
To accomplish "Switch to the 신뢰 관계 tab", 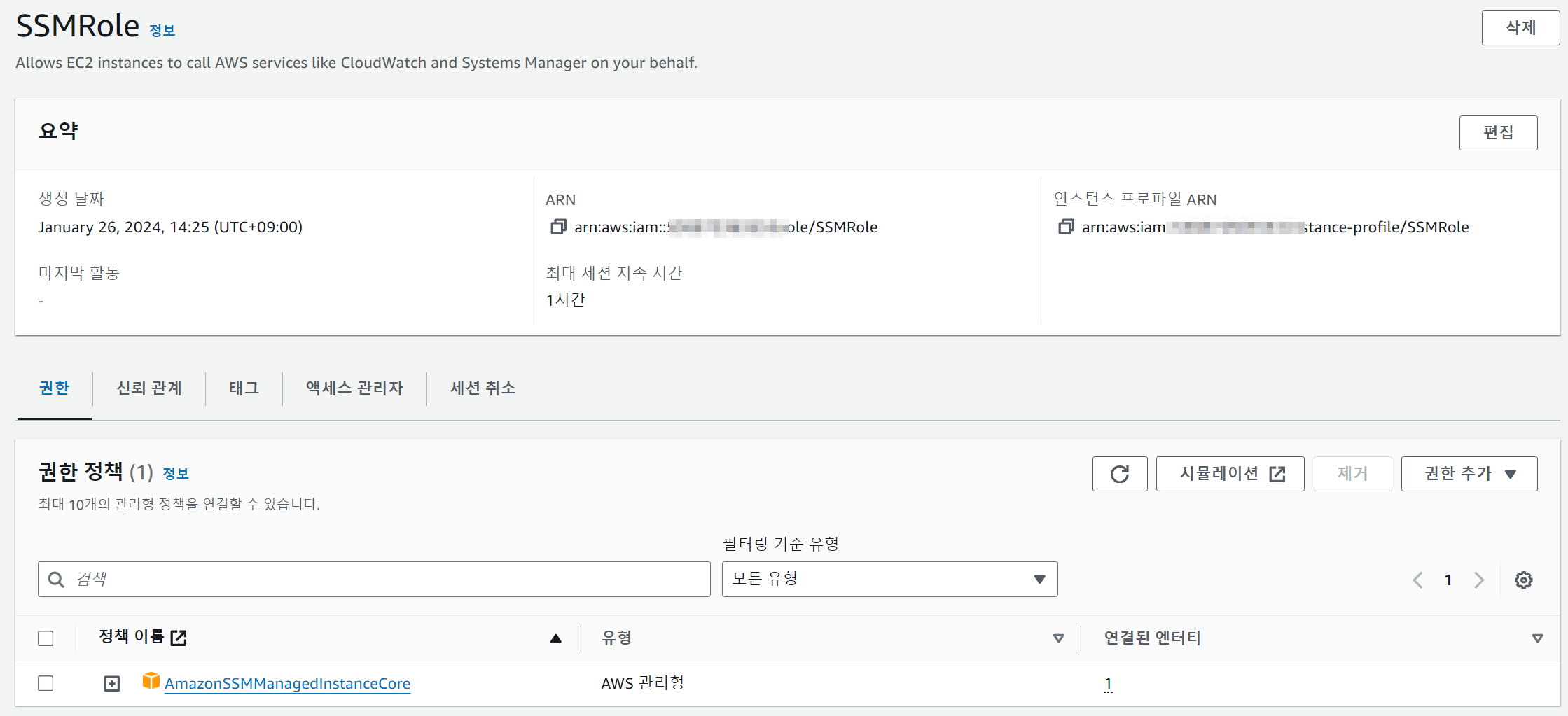I will 149,388.
